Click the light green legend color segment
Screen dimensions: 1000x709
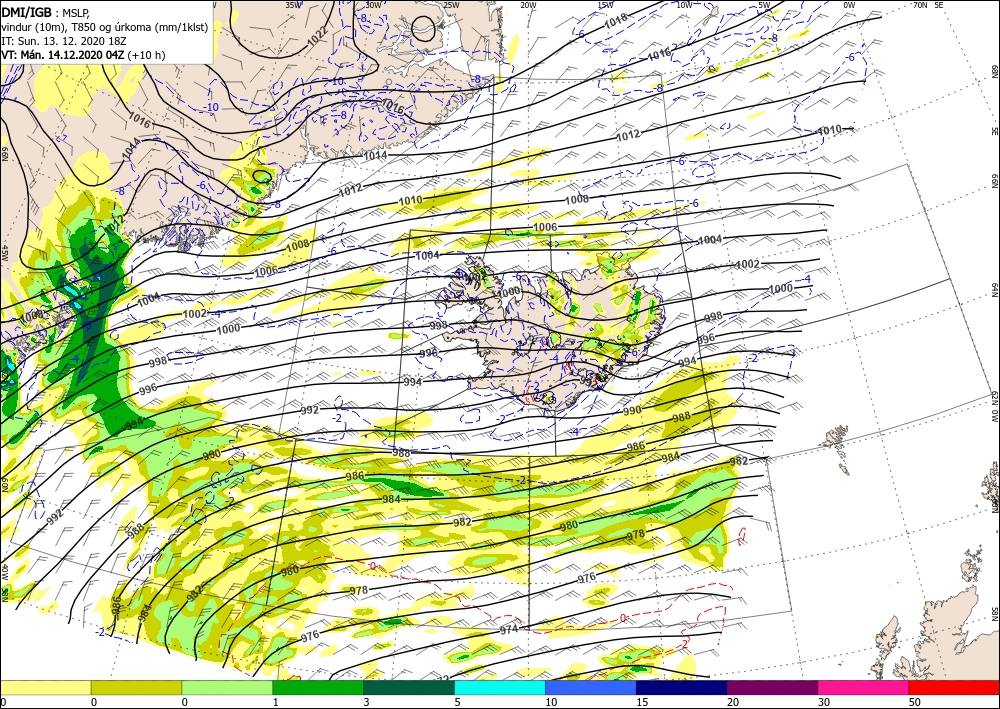click(227, 687)
